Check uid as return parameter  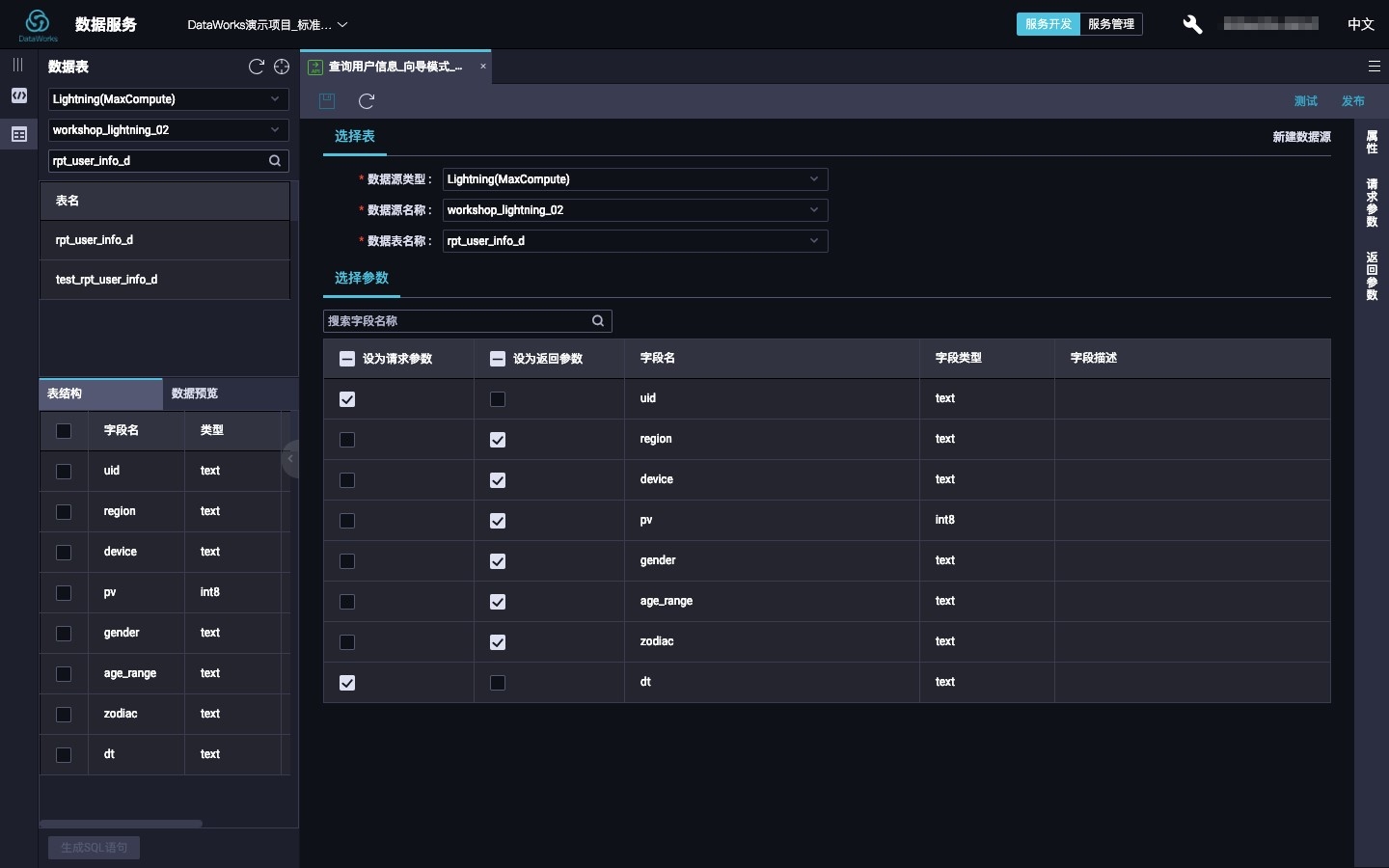[x=498, y=399]
